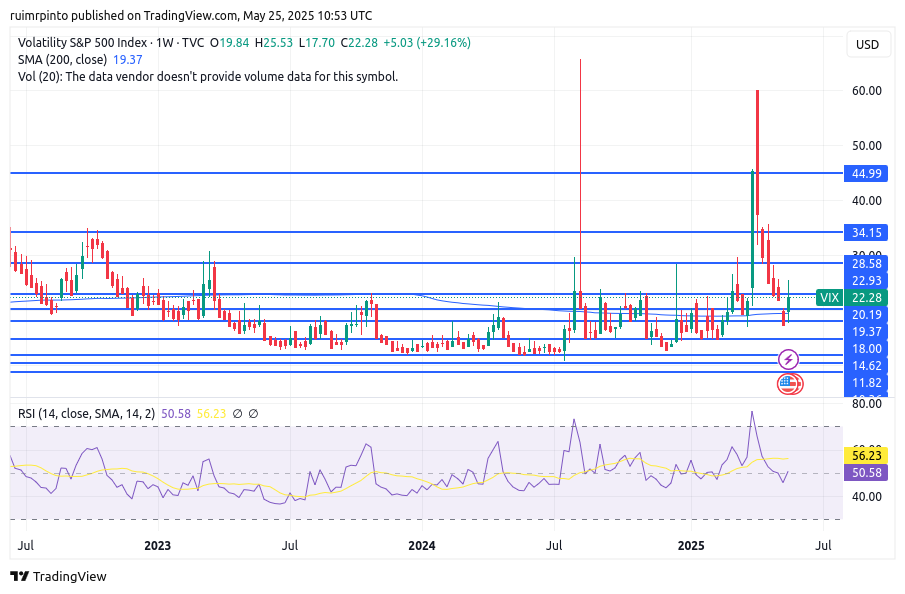This screenshot has width=905, height=594.
Task: Click the 2025 label on the time axis
Action: [692, 546]
